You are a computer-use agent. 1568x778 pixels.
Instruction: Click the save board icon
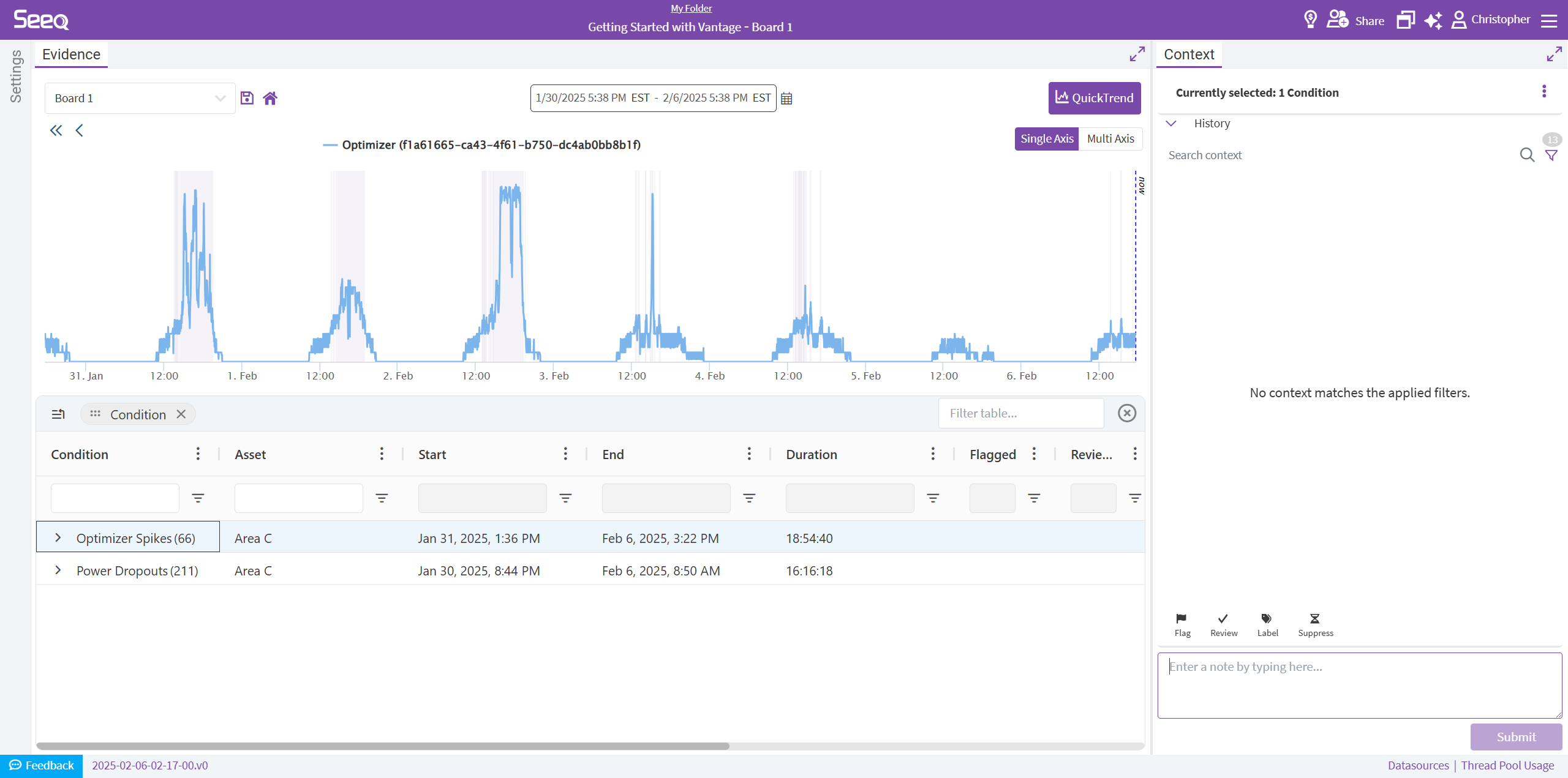click(247, 98)
